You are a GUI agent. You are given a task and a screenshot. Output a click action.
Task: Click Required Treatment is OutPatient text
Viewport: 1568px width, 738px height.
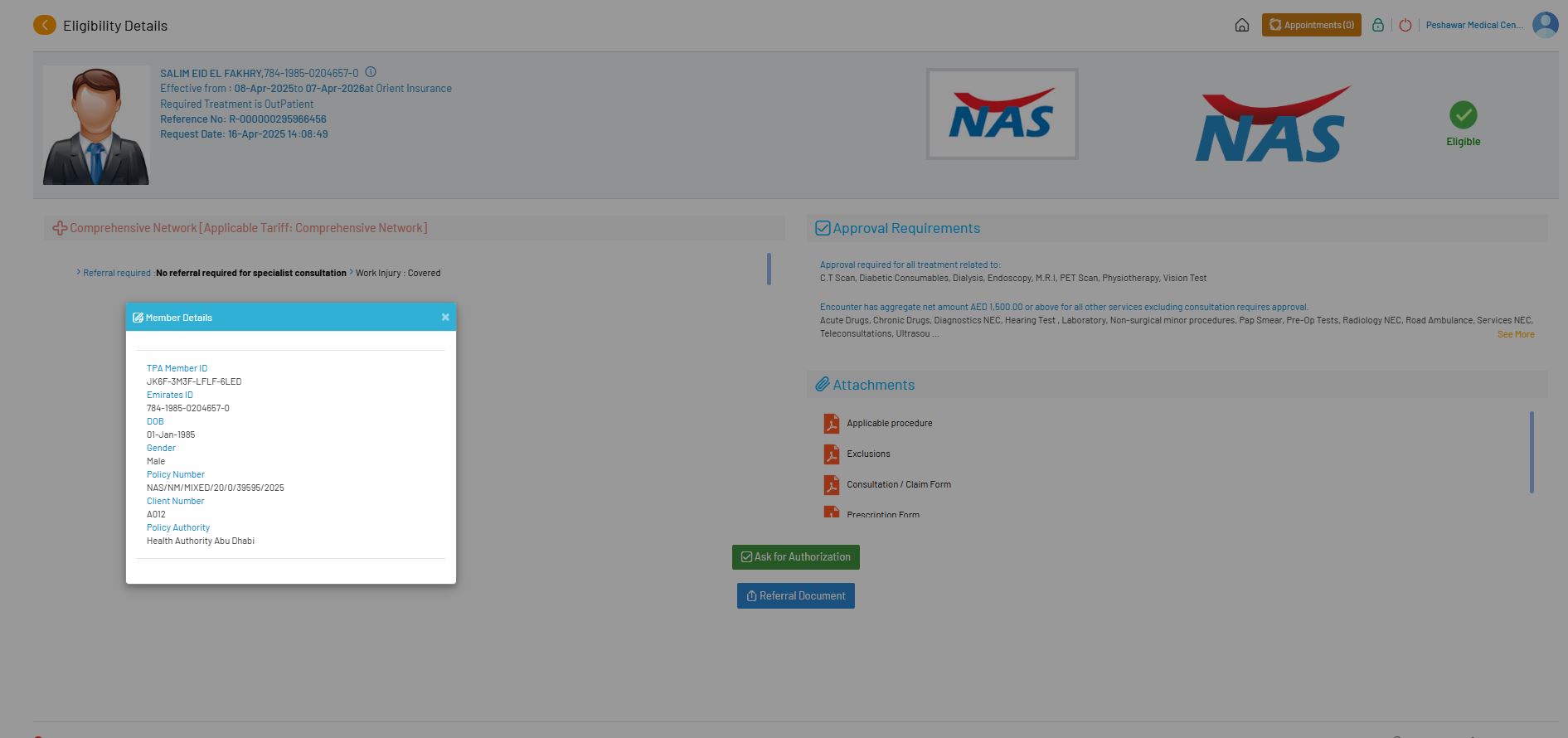236,104
